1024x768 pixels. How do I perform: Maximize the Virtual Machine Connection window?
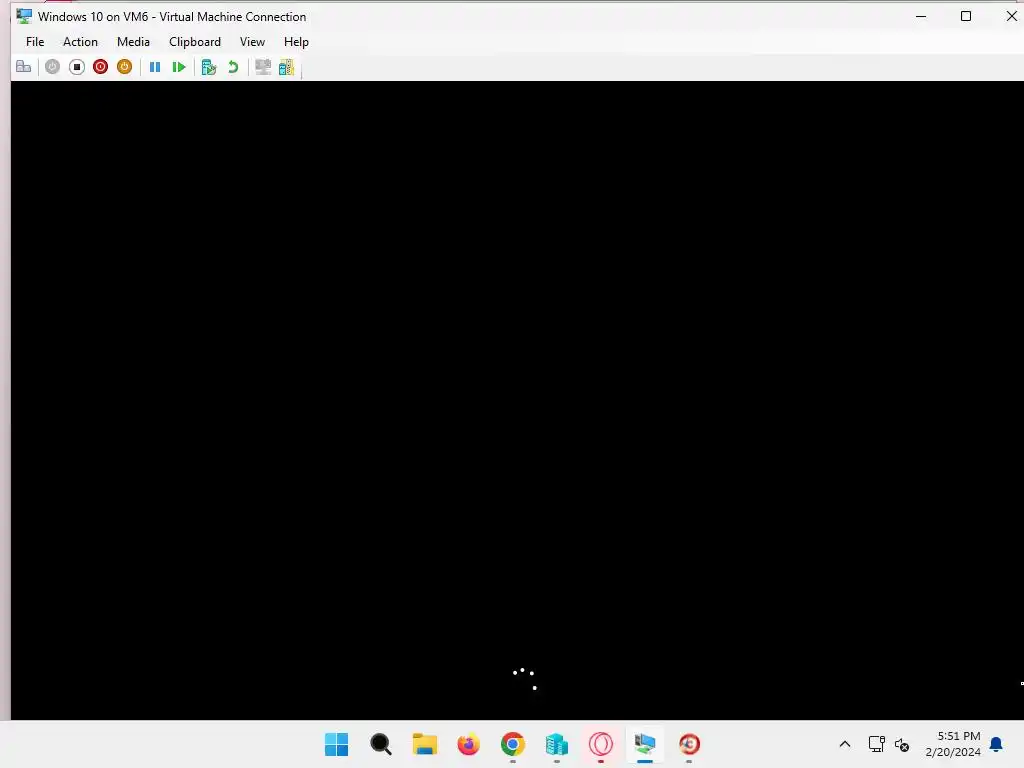pyautogui.click(x=966, y=16)
